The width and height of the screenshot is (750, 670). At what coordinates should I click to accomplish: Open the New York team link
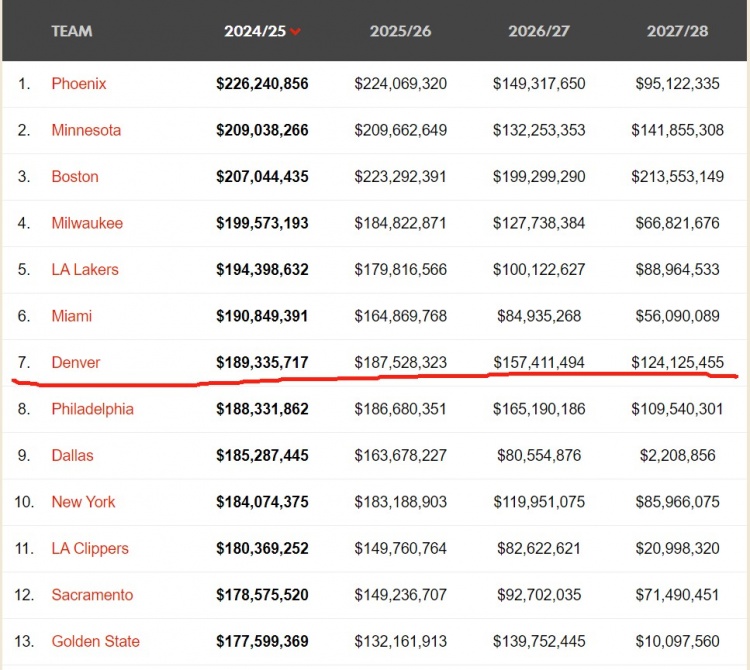tap(83, 502)
